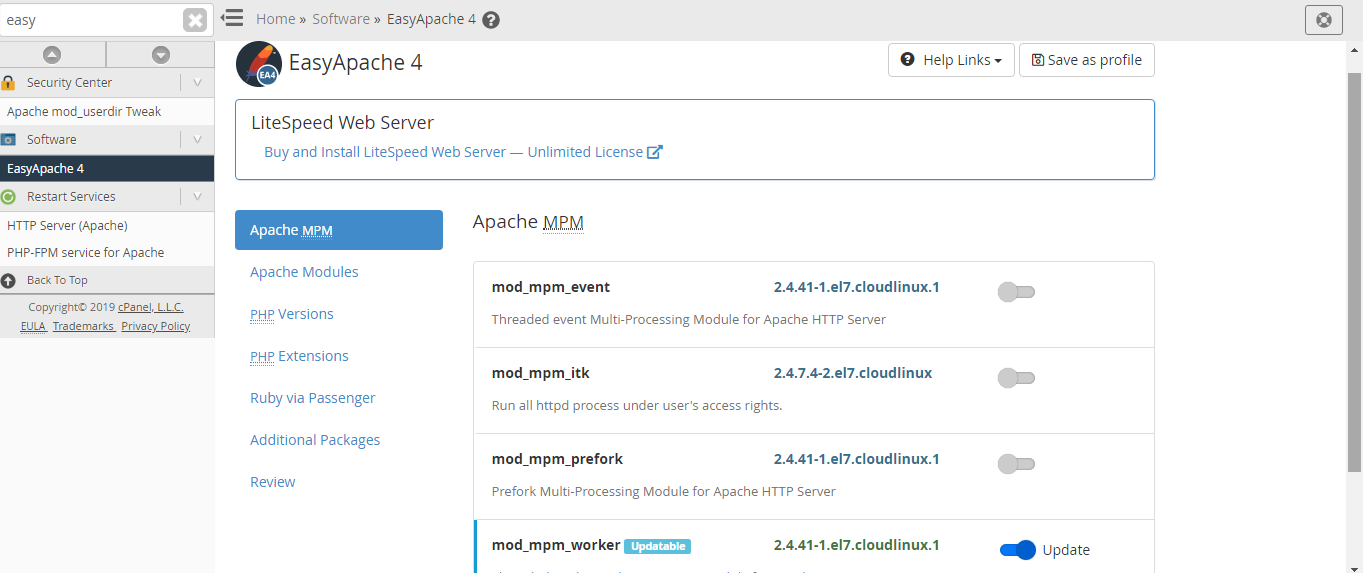The image size is (1363, 573).
Task: Go to Home in breadcrumb
Action: (x=275, y=19)
